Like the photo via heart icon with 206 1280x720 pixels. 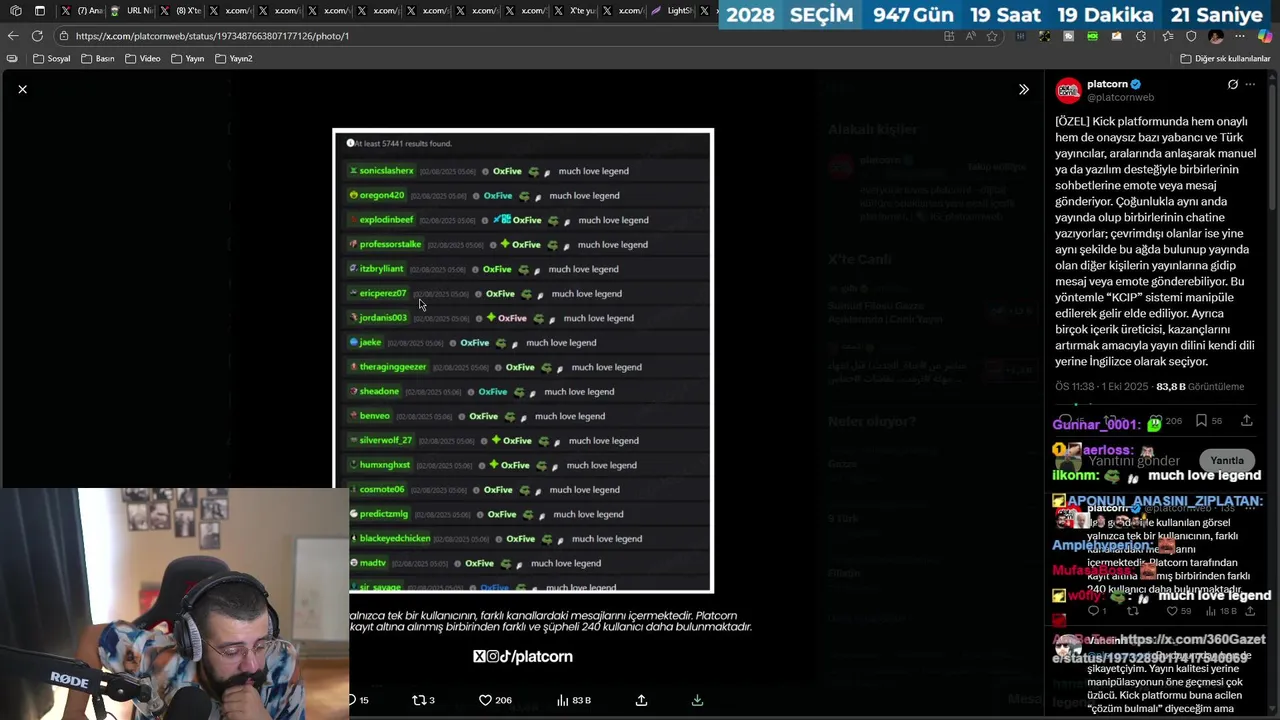[495, 700]
